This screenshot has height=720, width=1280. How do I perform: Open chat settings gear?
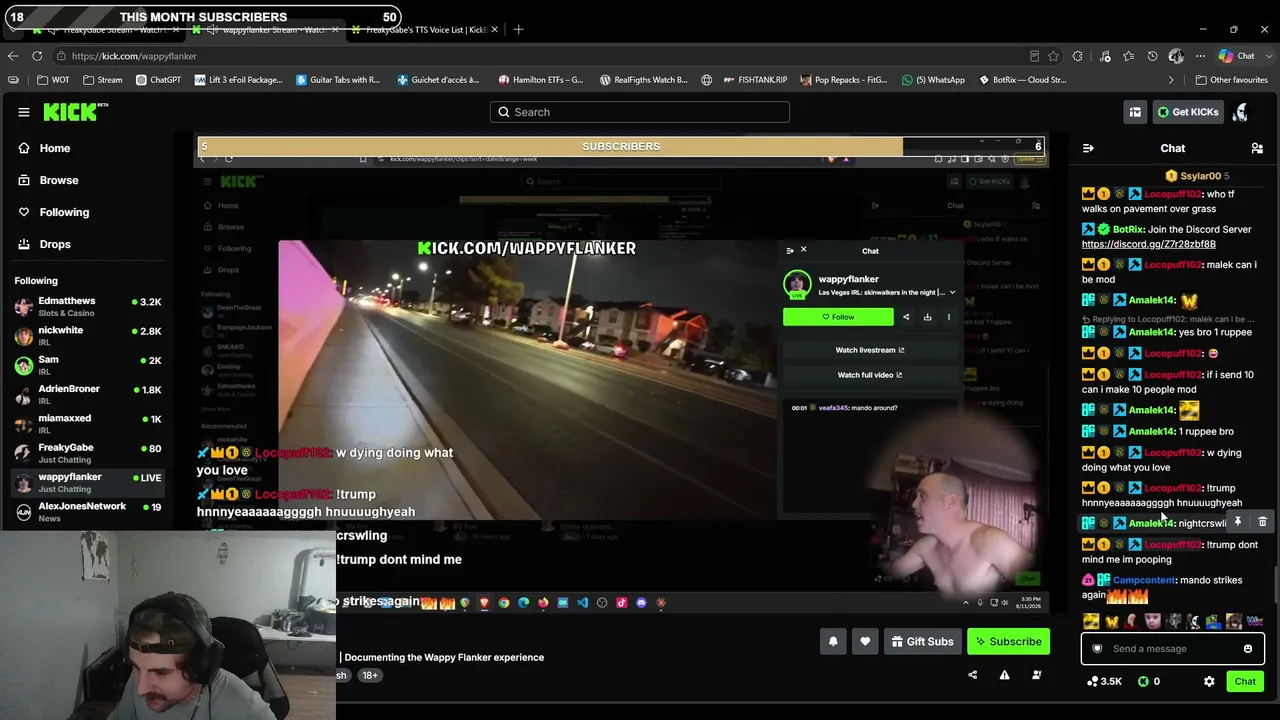(x=1209, y=681)
